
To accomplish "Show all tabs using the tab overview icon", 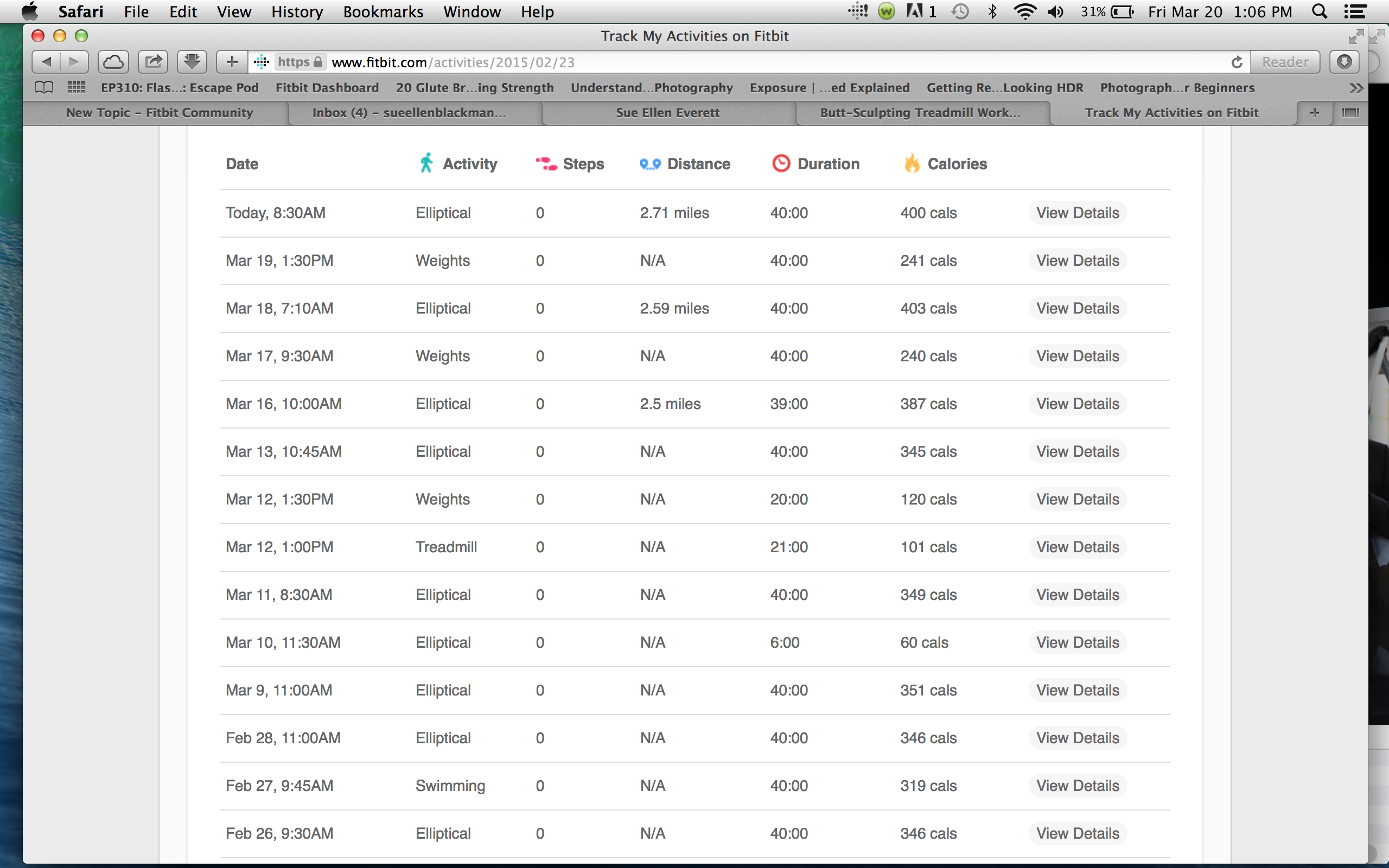I will [x=1349, y=112].
